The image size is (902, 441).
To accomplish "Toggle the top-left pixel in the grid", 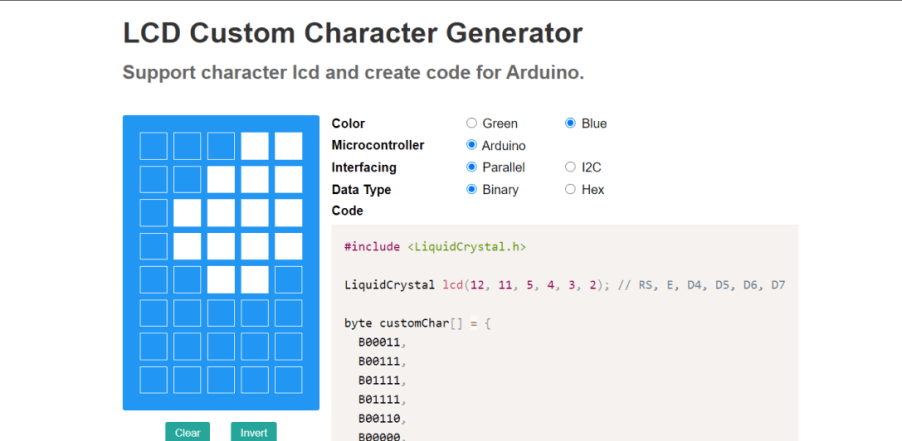I will tap(153, 146).
